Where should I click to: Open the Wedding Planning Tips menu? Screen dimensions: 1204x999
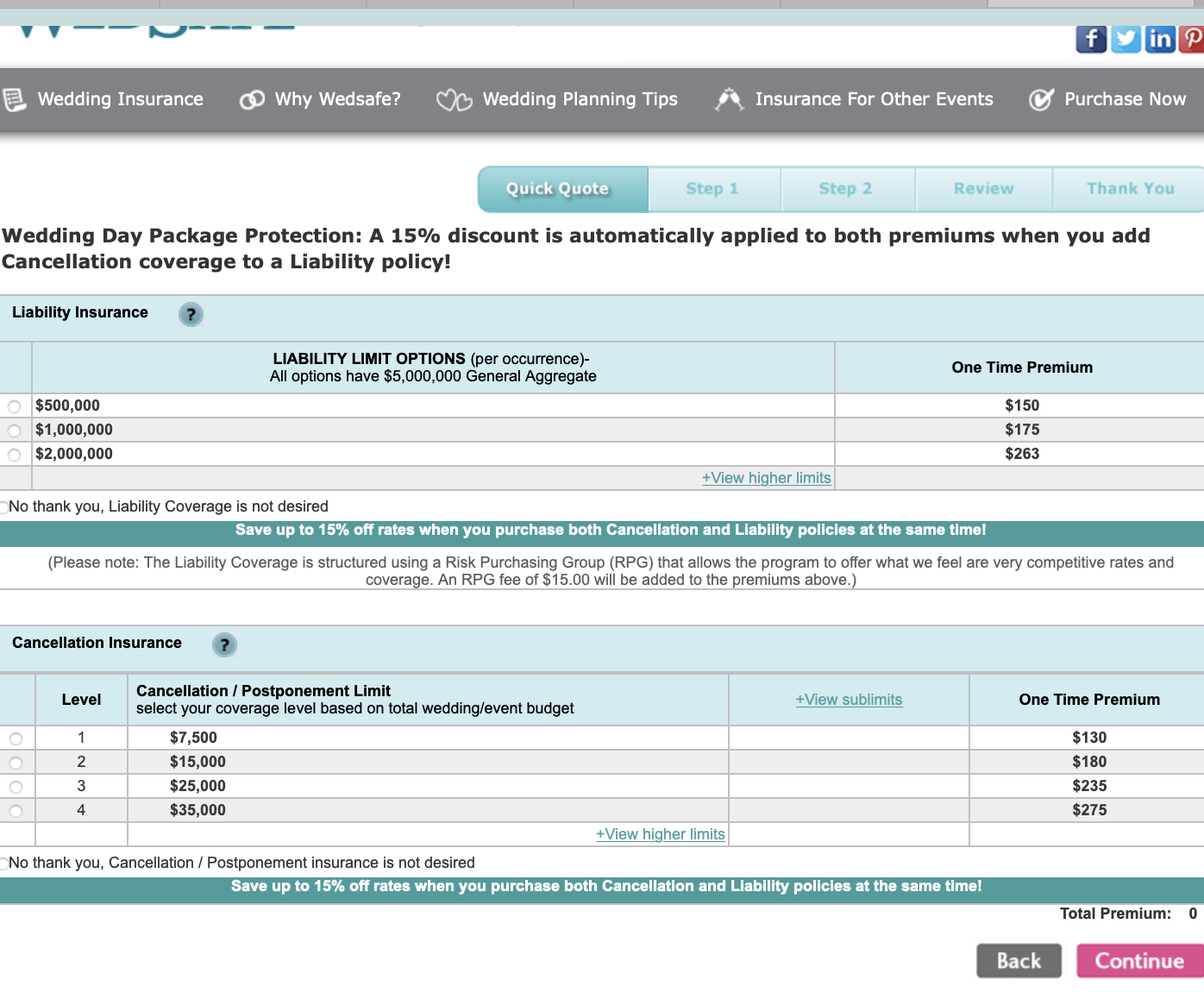(x=580, y=99)
